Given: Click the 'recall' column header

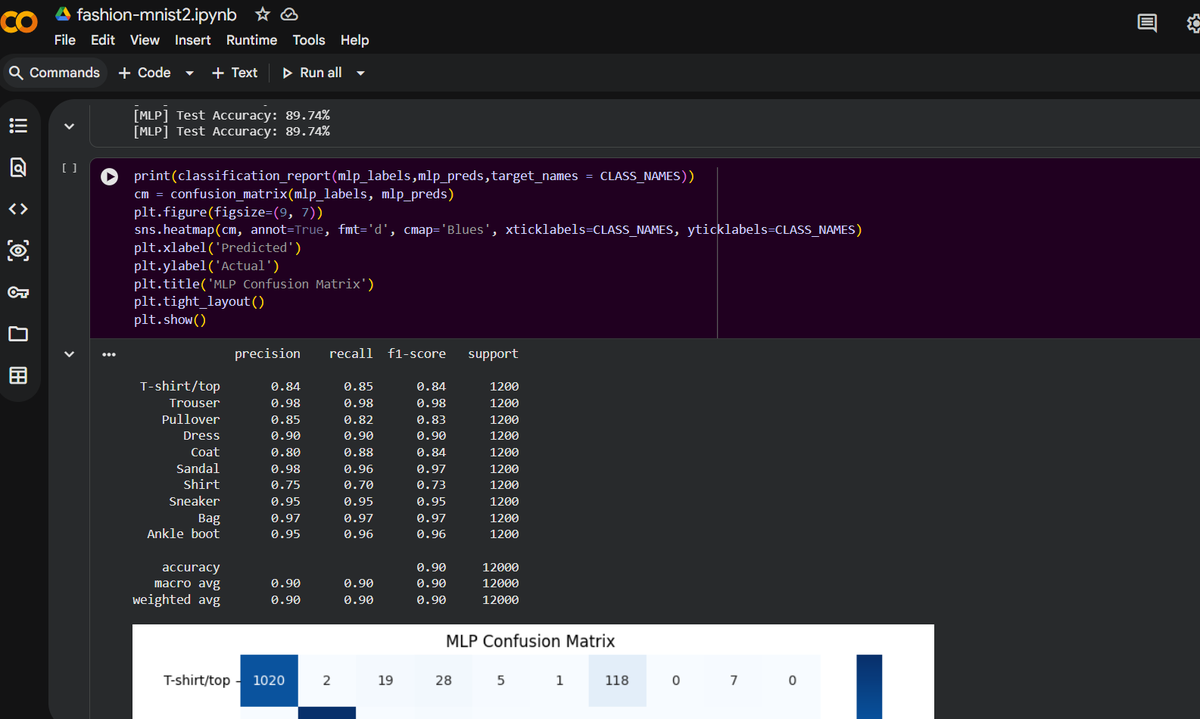Looking at the screenshot, I should (351, 354).
